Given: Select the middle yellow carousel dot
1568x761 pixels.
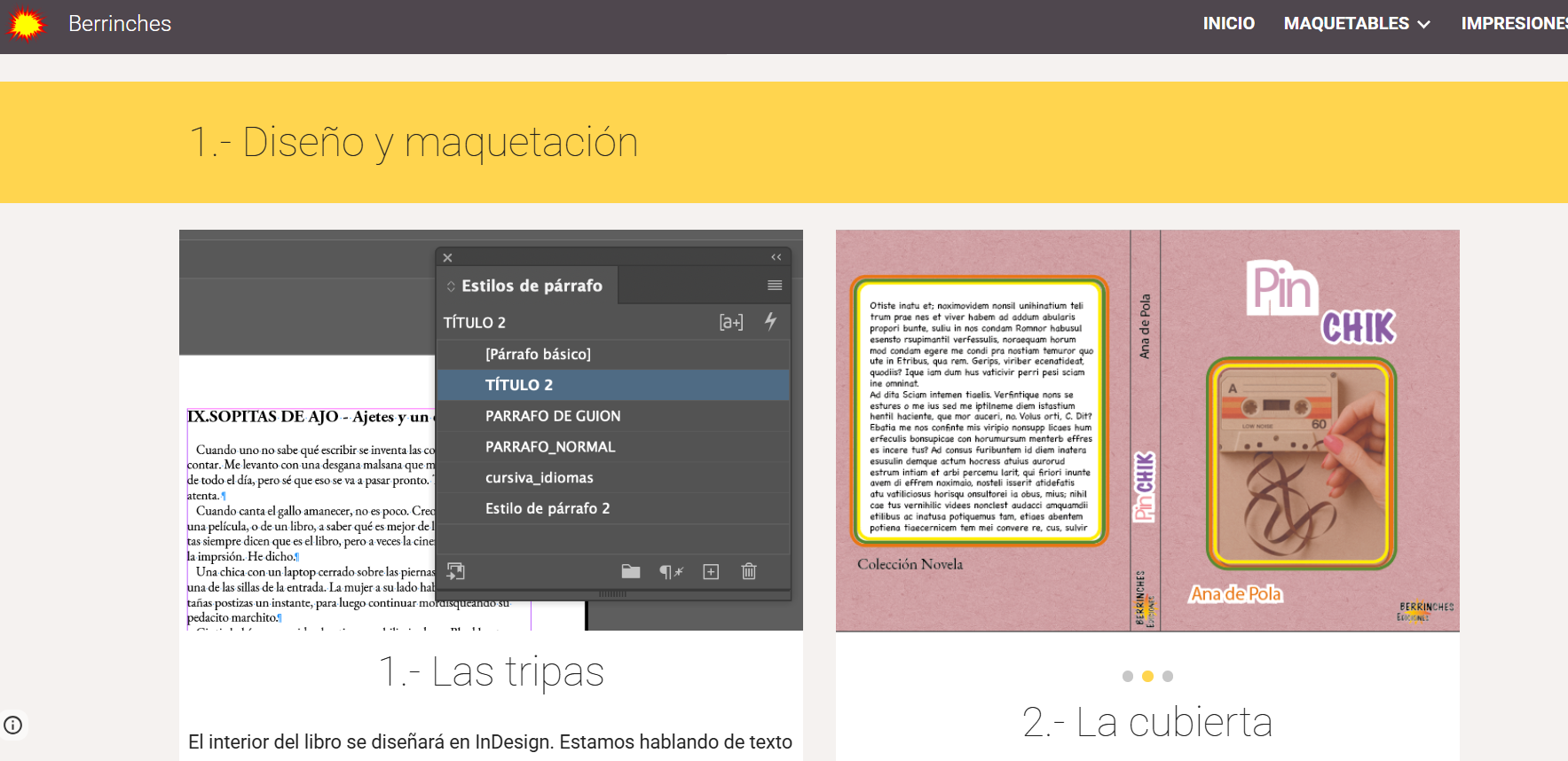Looking at the screenshot, I should (1147, 676).
